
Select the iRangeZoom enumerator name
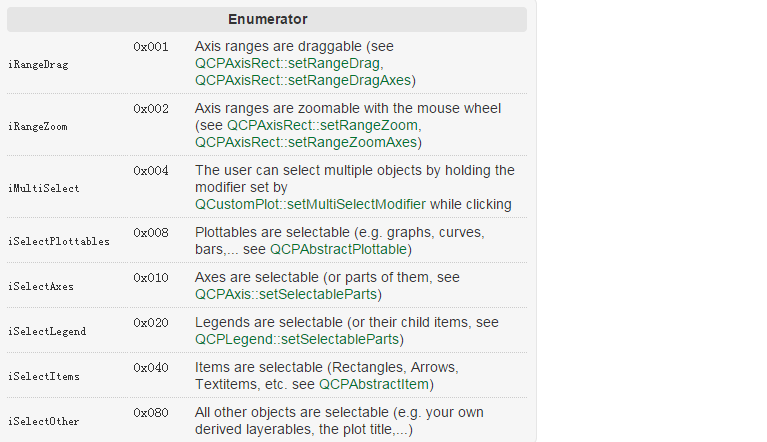(38, 127)
